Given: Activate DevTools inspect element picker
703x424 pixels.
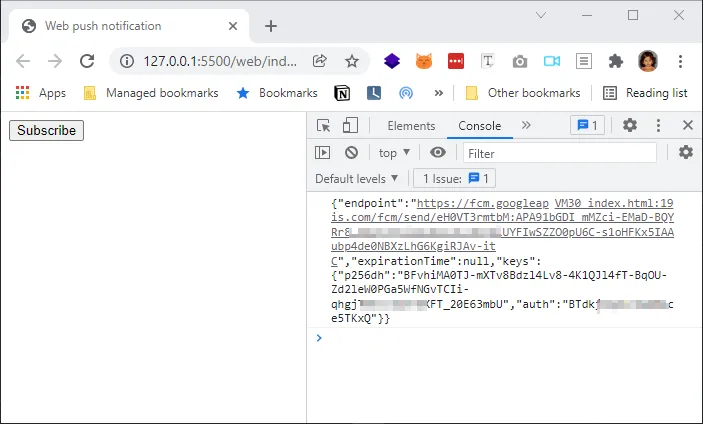Looking at the screenshot, I should coord(323,125).
